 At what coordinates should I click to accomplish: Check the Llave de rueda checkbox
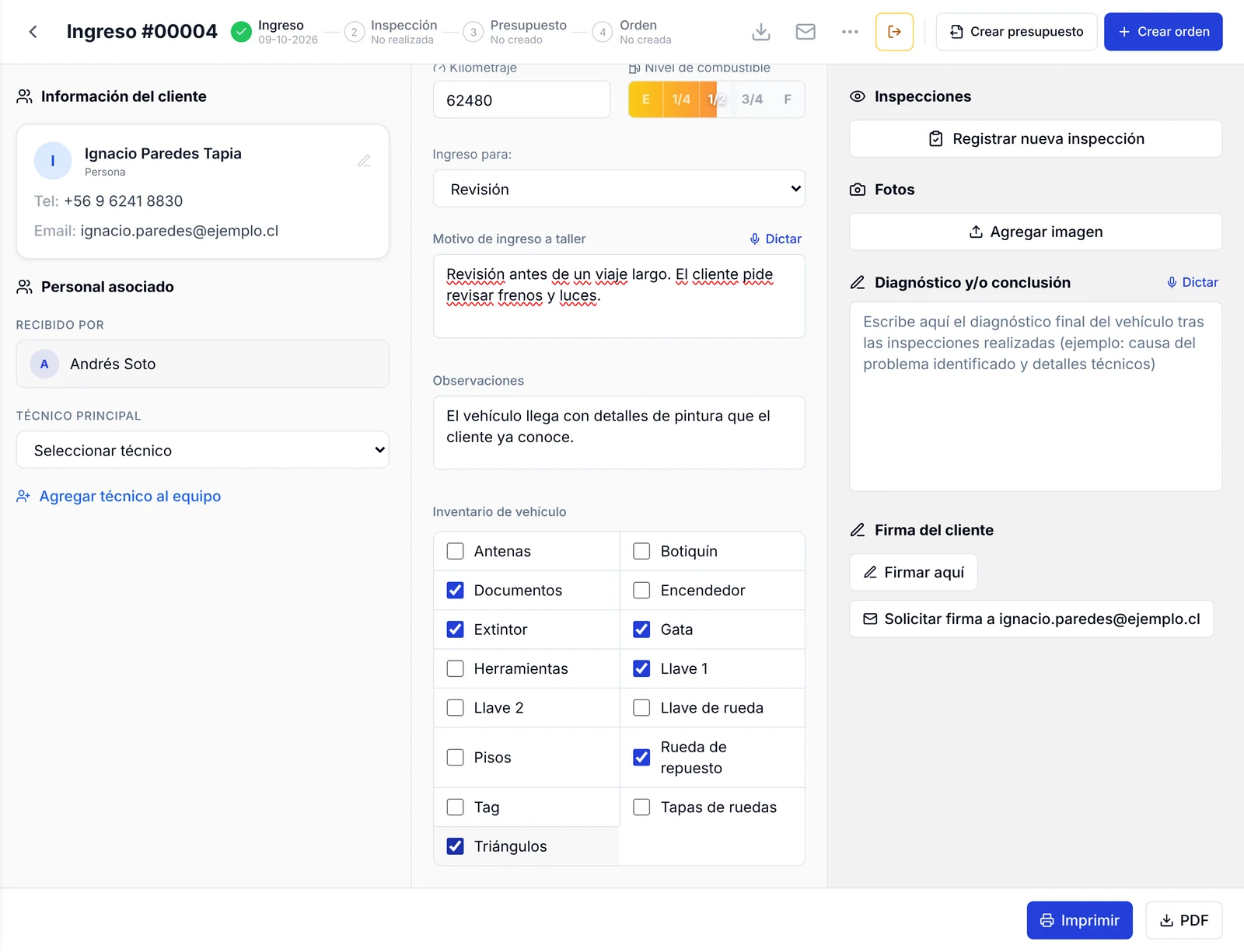[x=641, y=708]
